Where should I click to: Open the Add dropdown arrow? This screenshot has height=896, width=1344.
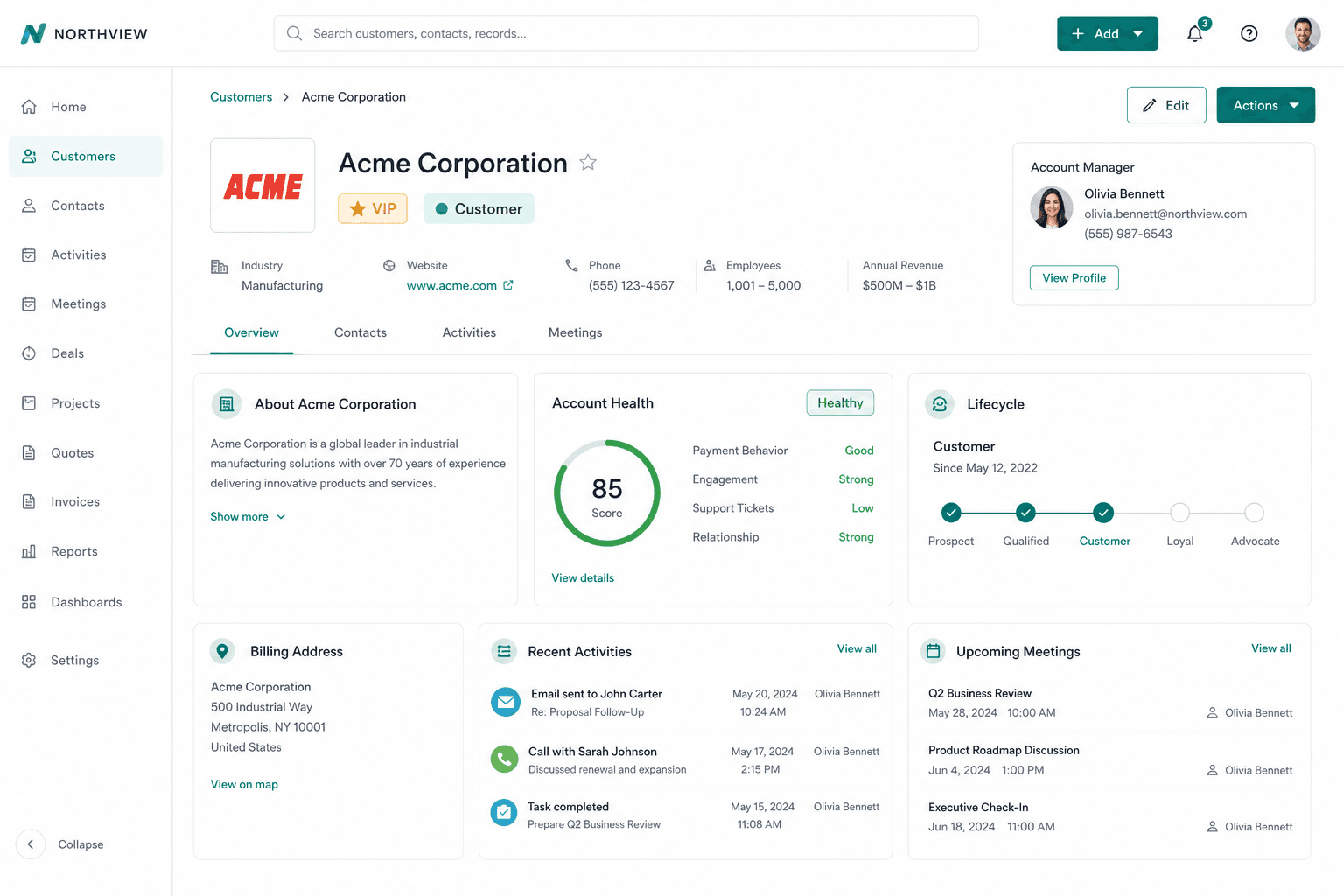[1138, 33]
